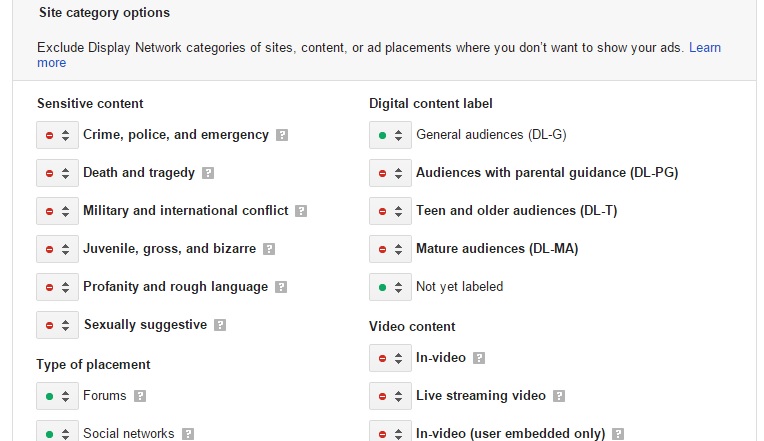
Task: Open help for Military and international conflict
Action: (301, 211)
